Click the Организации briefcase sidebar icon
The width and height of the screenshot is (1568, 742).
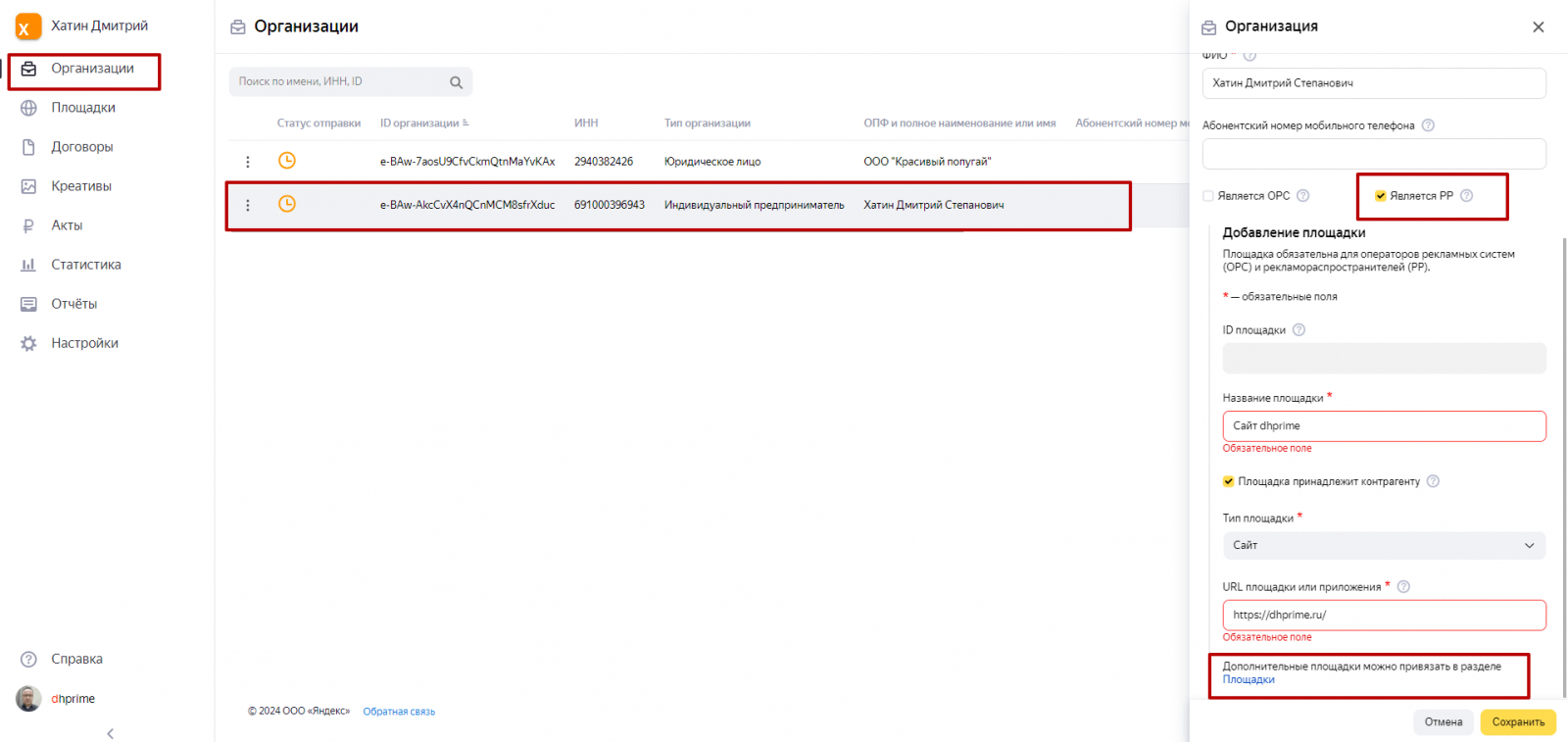28,69
